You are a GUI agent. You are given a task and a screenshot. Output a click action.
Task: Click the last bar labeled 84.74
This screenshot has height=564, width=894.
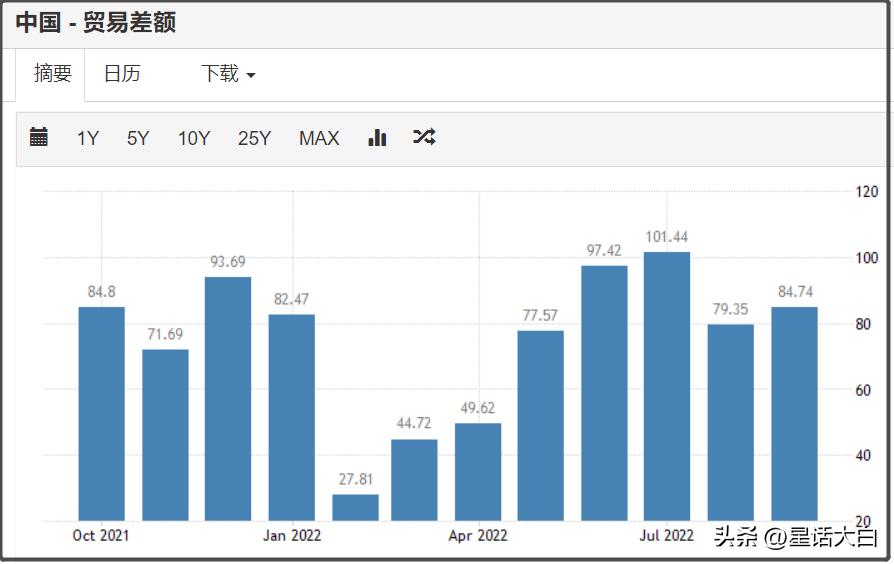point(794,413)
